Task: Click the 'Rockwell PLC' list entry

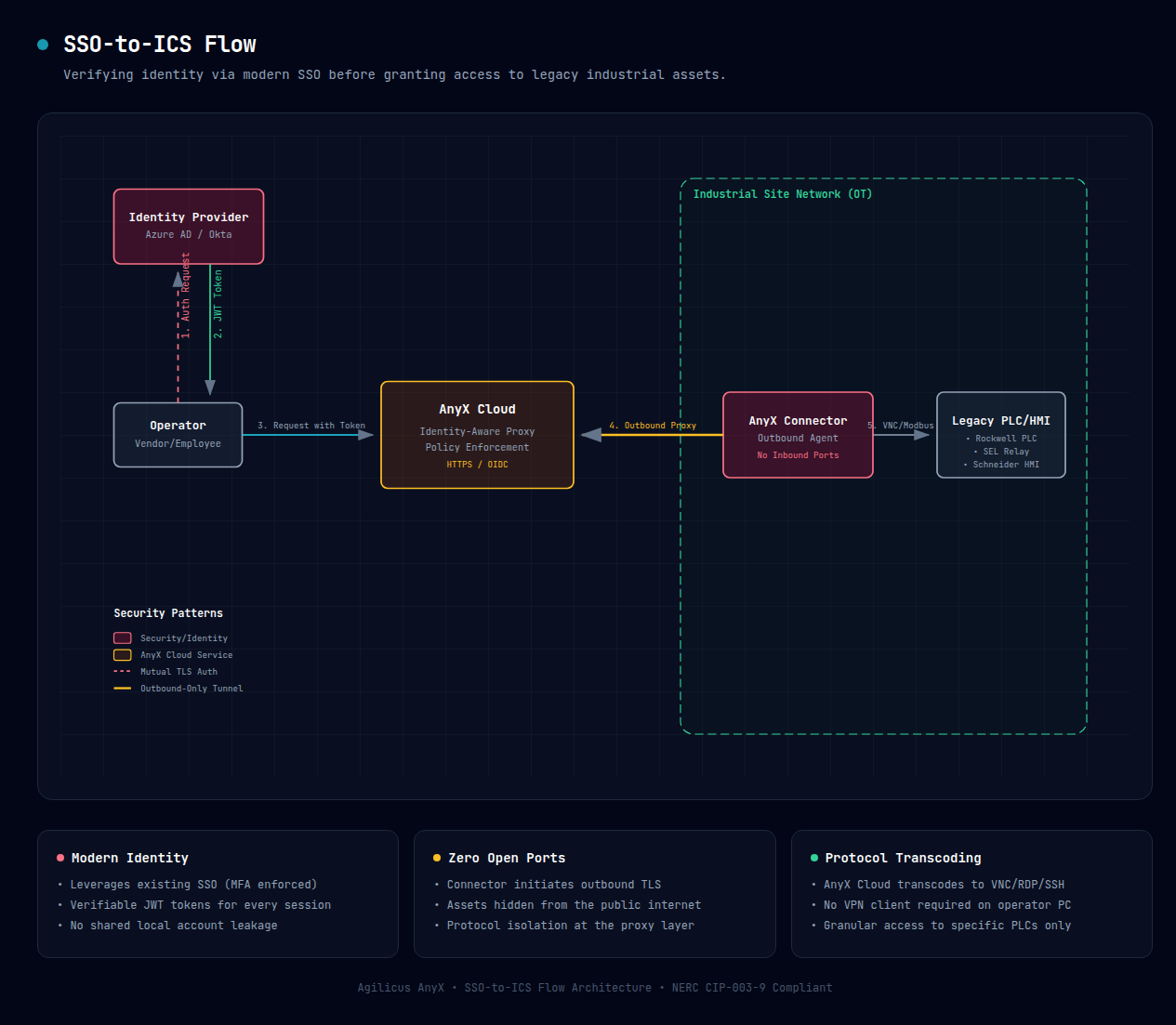Action: click(x=1001, y=439)
